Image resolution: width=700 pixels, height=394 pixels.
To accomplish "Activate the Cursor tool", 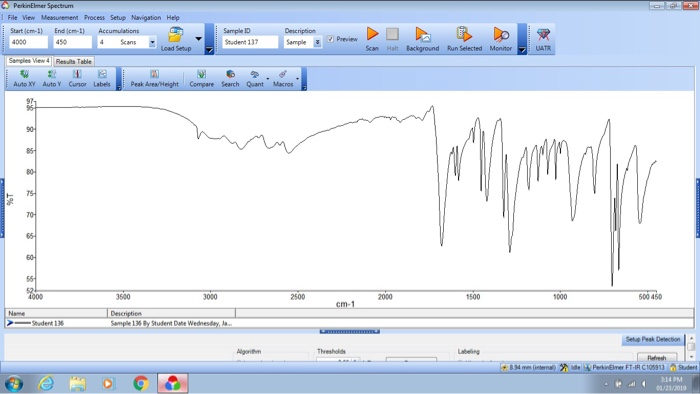I will click(77, 79).
